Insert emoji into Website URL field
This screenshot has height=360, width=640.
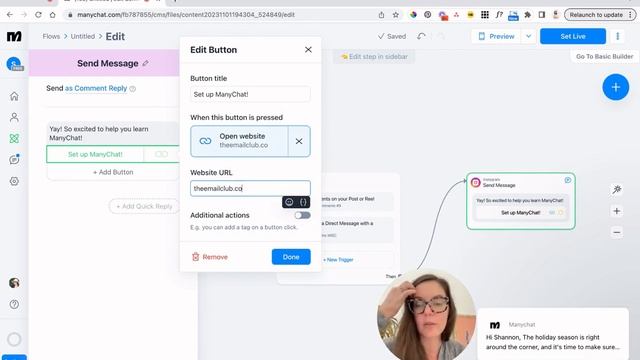(x=289, y=202)
